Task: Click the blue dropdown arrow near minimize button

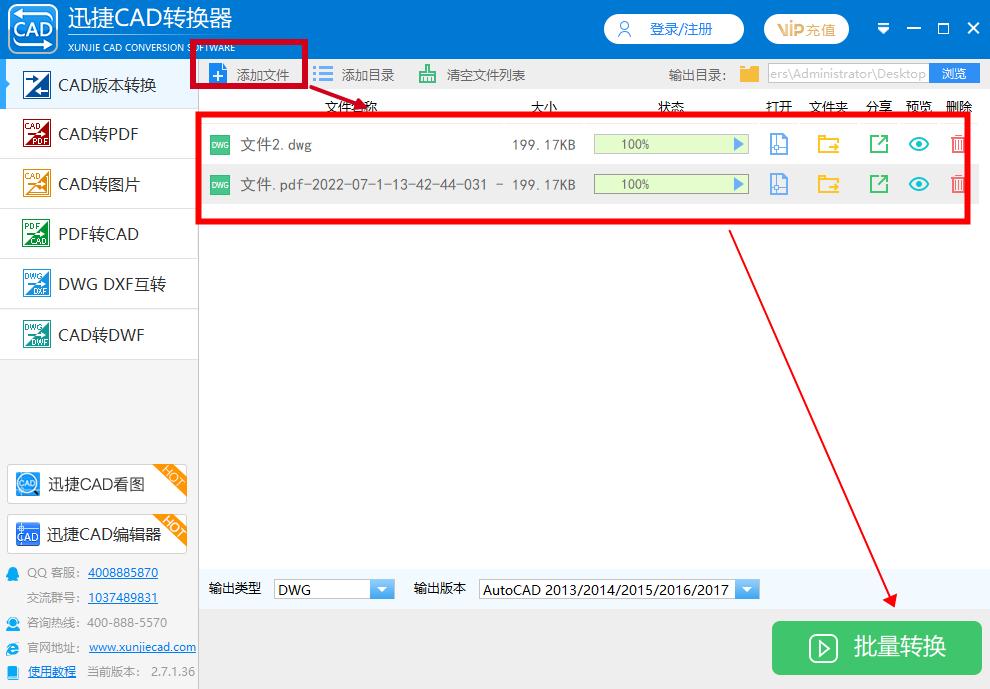Action: (x=883, y=28)
